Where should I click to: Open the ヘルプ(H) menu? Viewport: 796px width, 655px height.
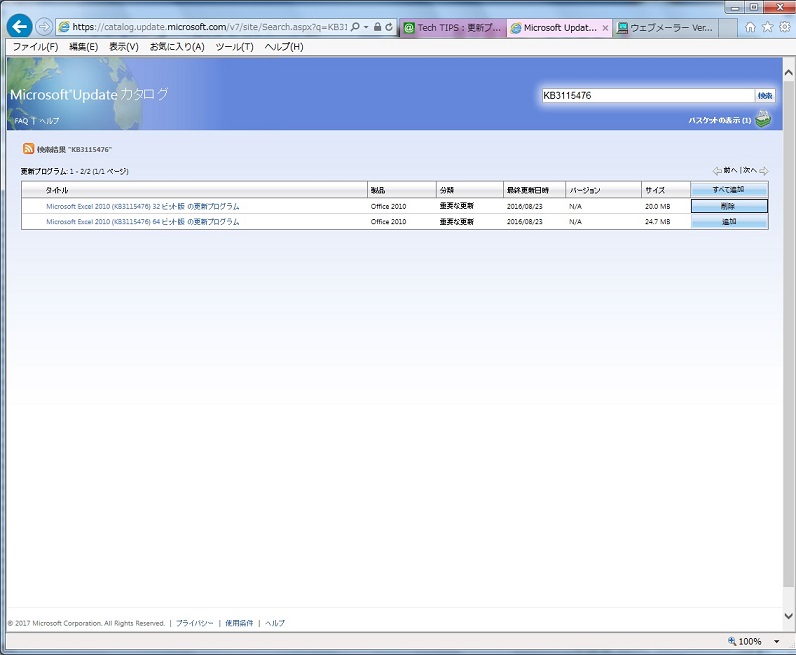[284, 47]
